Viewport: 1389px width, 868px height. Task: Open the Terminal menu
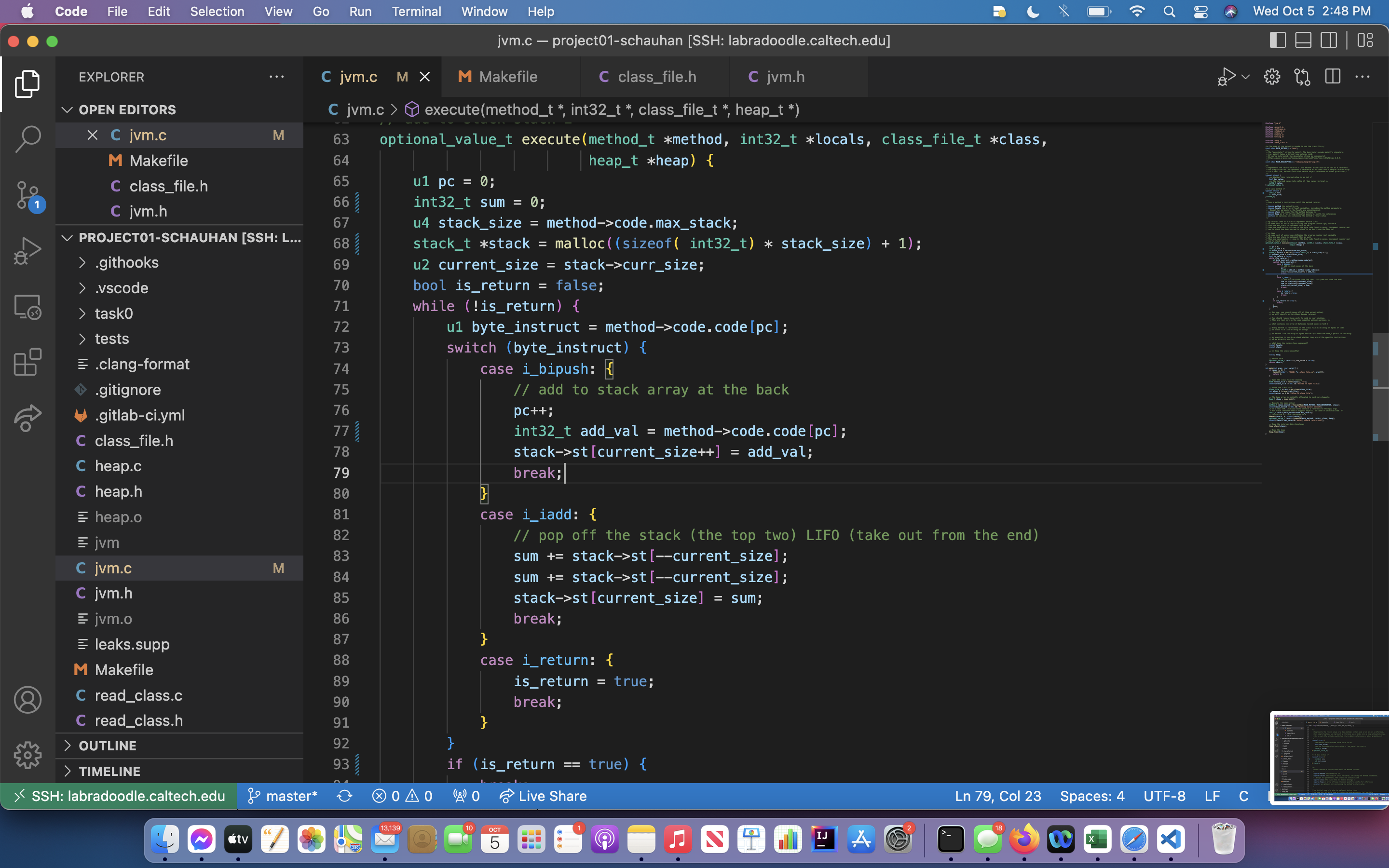tap(416, 12)
